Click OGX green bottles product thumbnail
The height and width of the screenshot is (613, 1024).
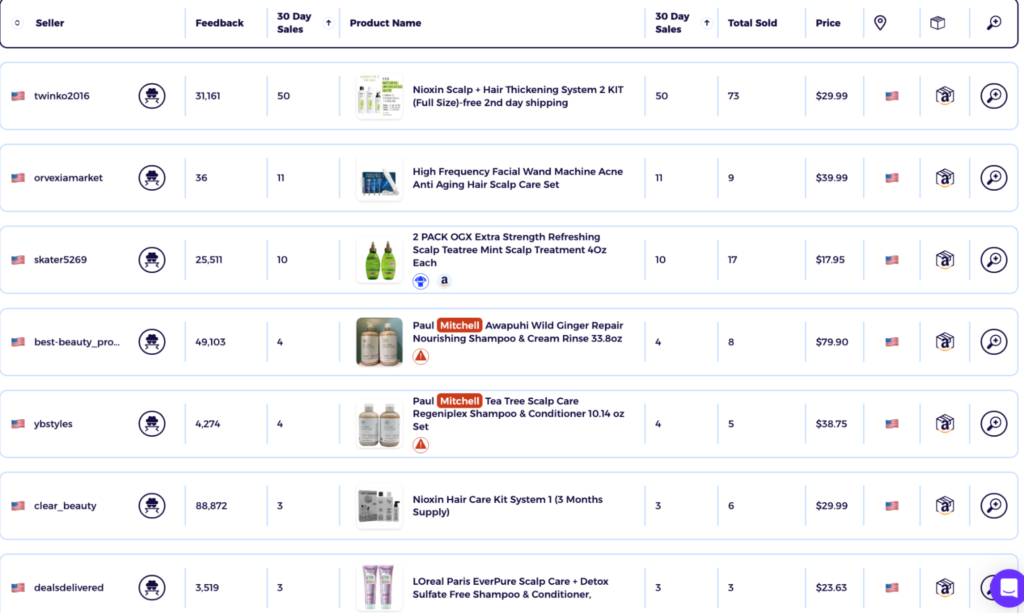click(x=379, y=260)
